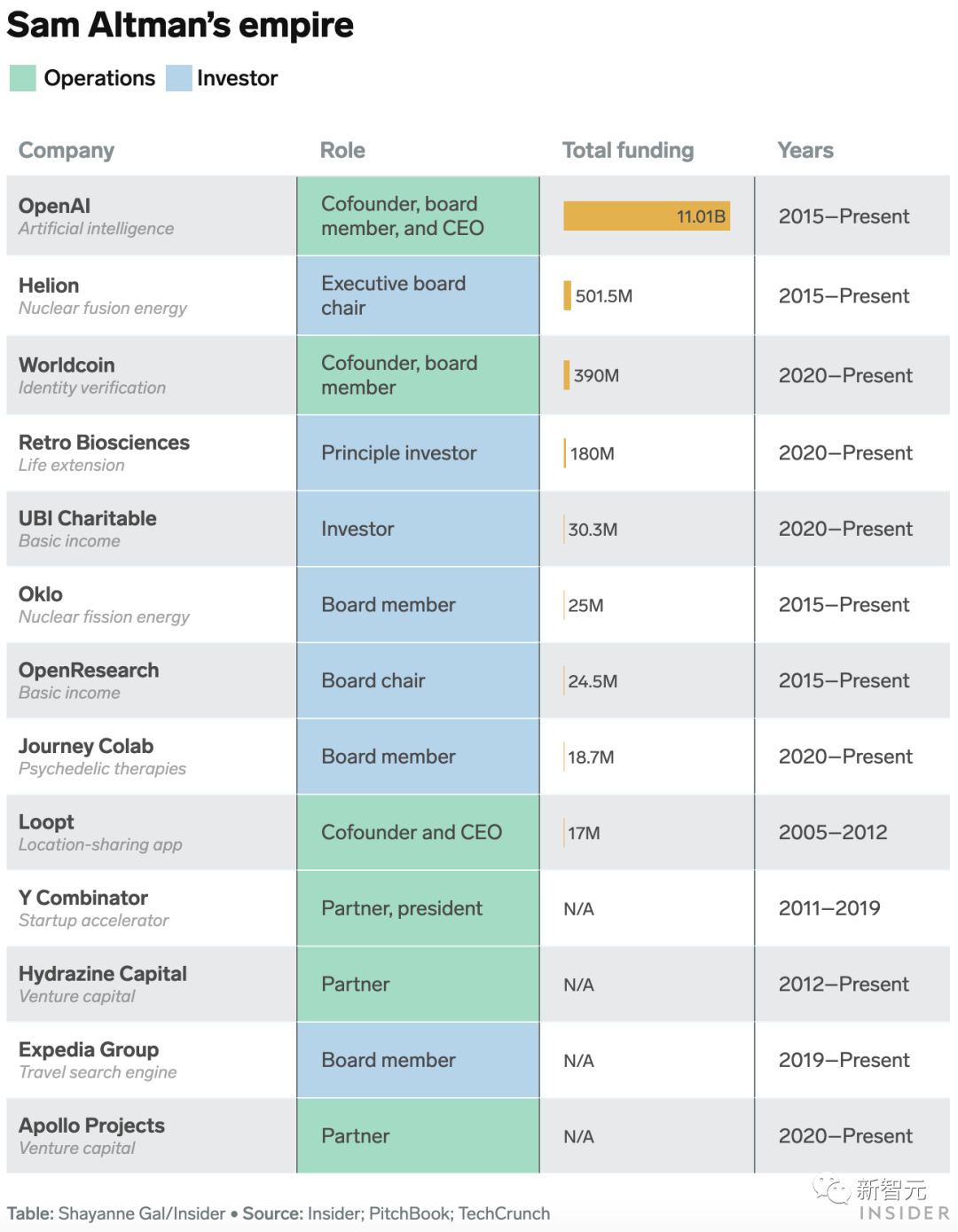Select the OpenAI company name

[54, 206]
